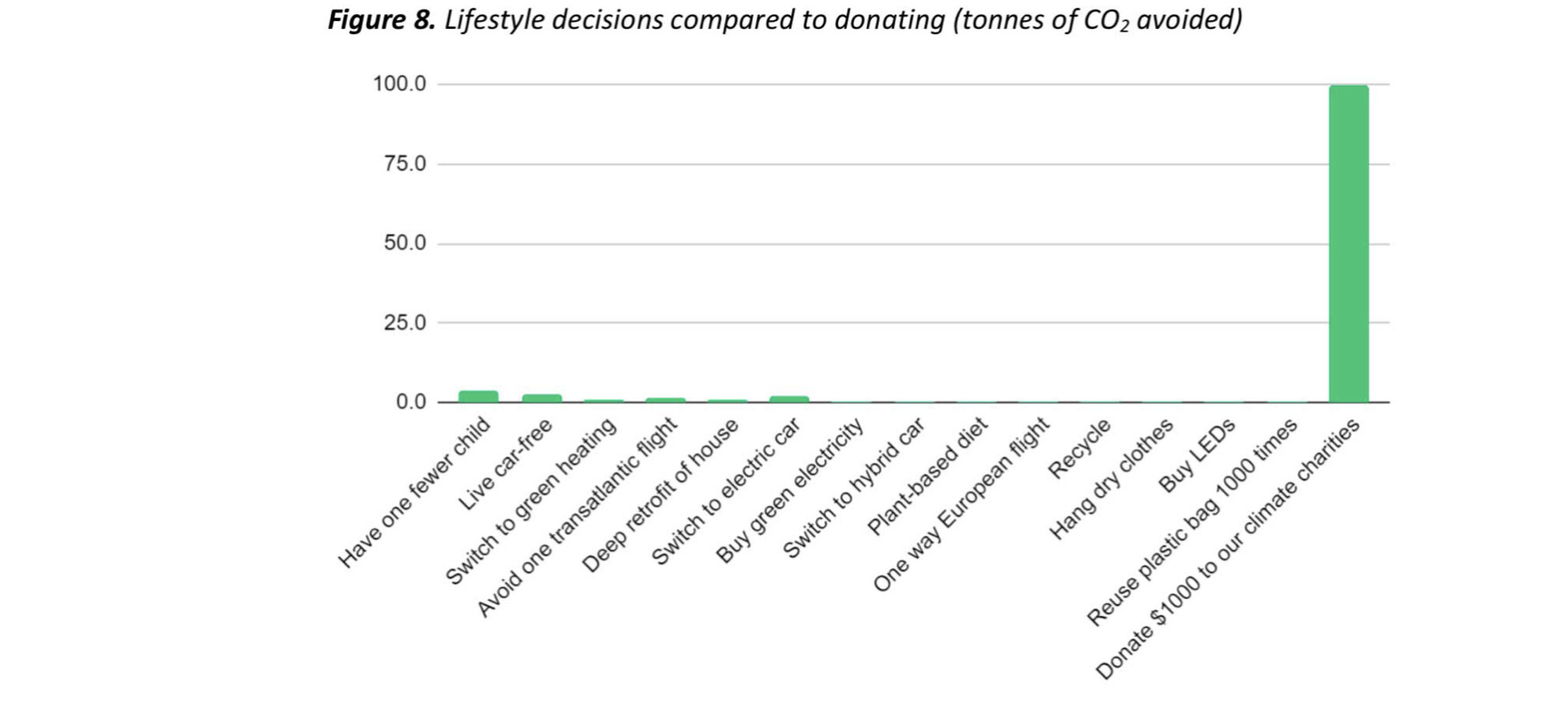This screenshot has height=724, width=1568.
Task: Select the "Live car-free" bar
Action: click(x=542, y=398)
